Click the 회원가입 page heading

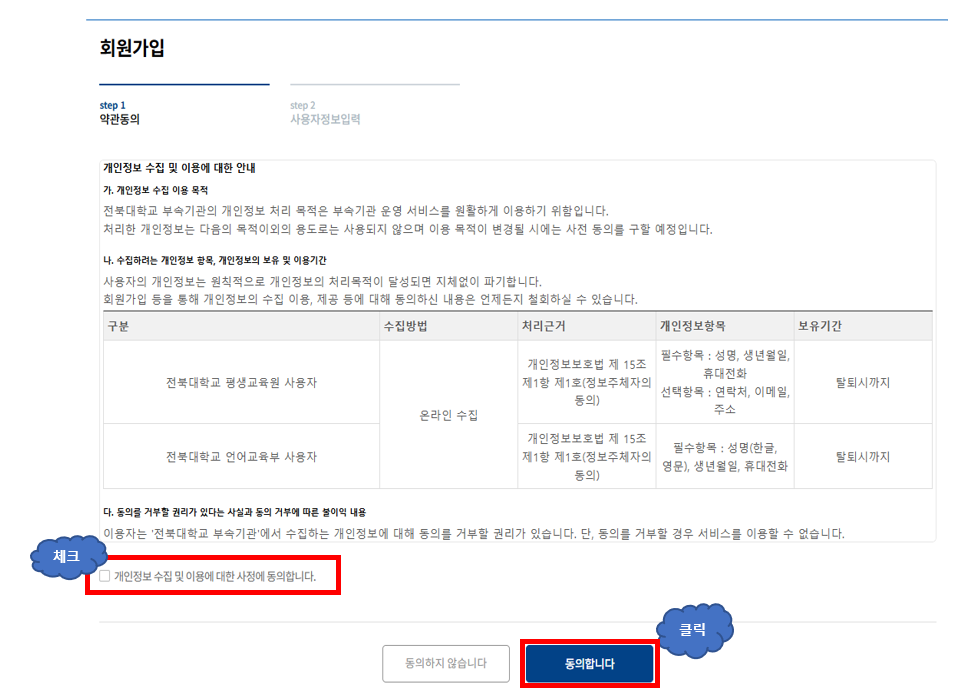[x=132, y=48]
